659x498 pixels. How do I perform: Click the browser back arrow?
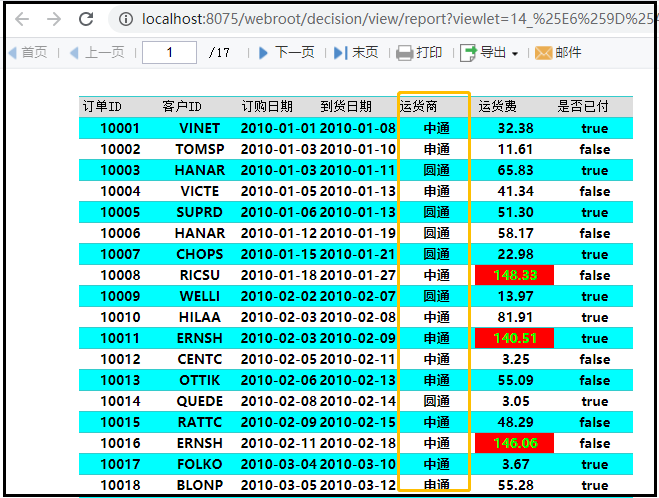[x=22, y=19]
